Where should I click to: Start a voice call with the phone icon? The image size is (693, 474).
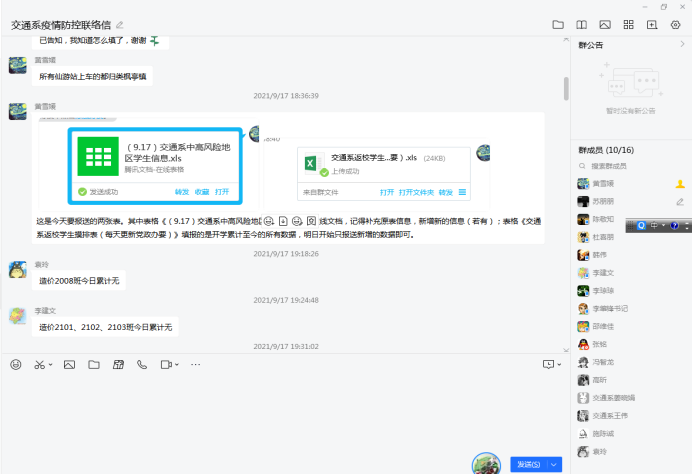[142, 365]
